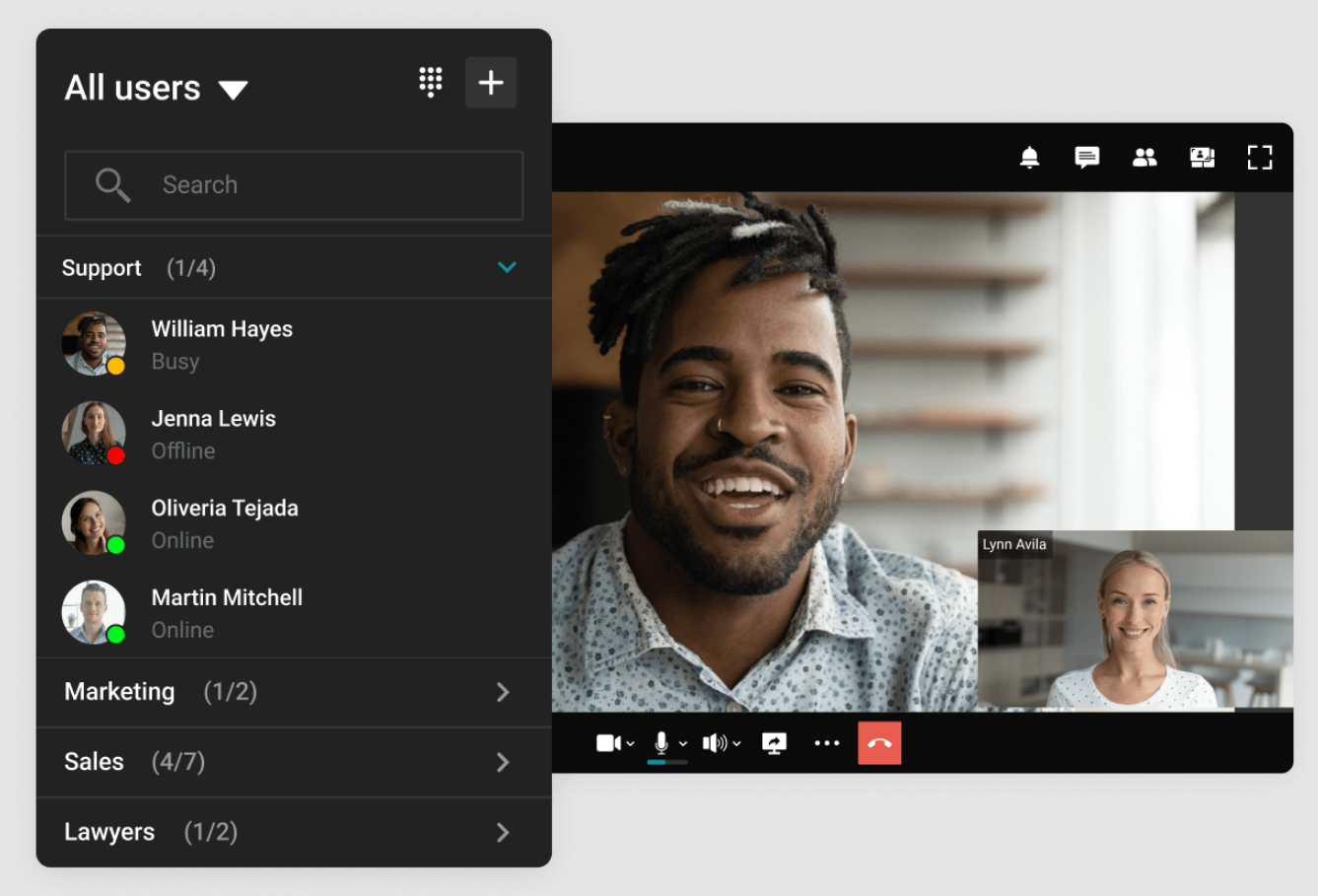The width and height of the screenshot is (1318, 896).
Task: Open the All users dropdown
Action: pyautogui.click(x=156, y=89)
